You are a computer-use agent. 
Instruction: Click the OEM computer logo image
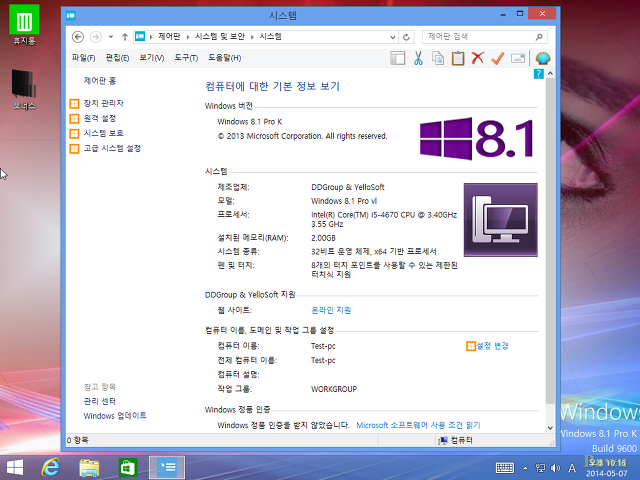pos(500,220)
